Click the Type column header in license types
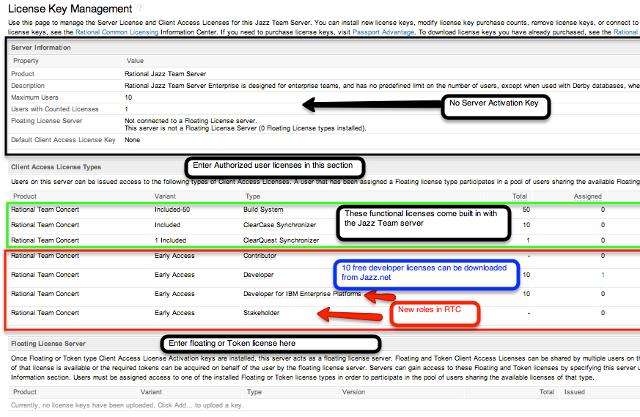 pyautogui.click(x=253, y=196)
